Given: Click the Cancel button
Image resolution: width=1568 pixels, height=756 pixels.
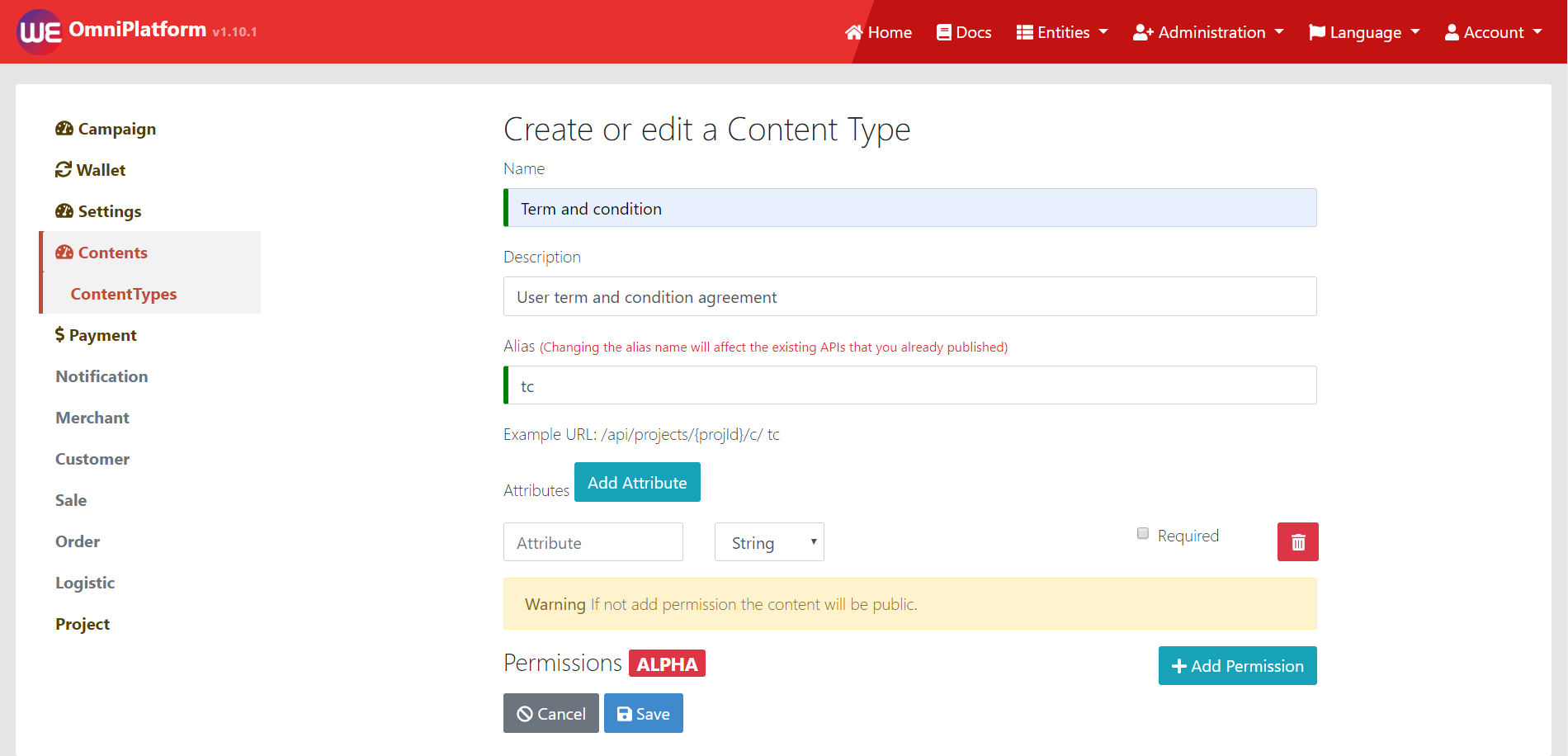Looking at the screenshot, I should [x=550, y=714].
